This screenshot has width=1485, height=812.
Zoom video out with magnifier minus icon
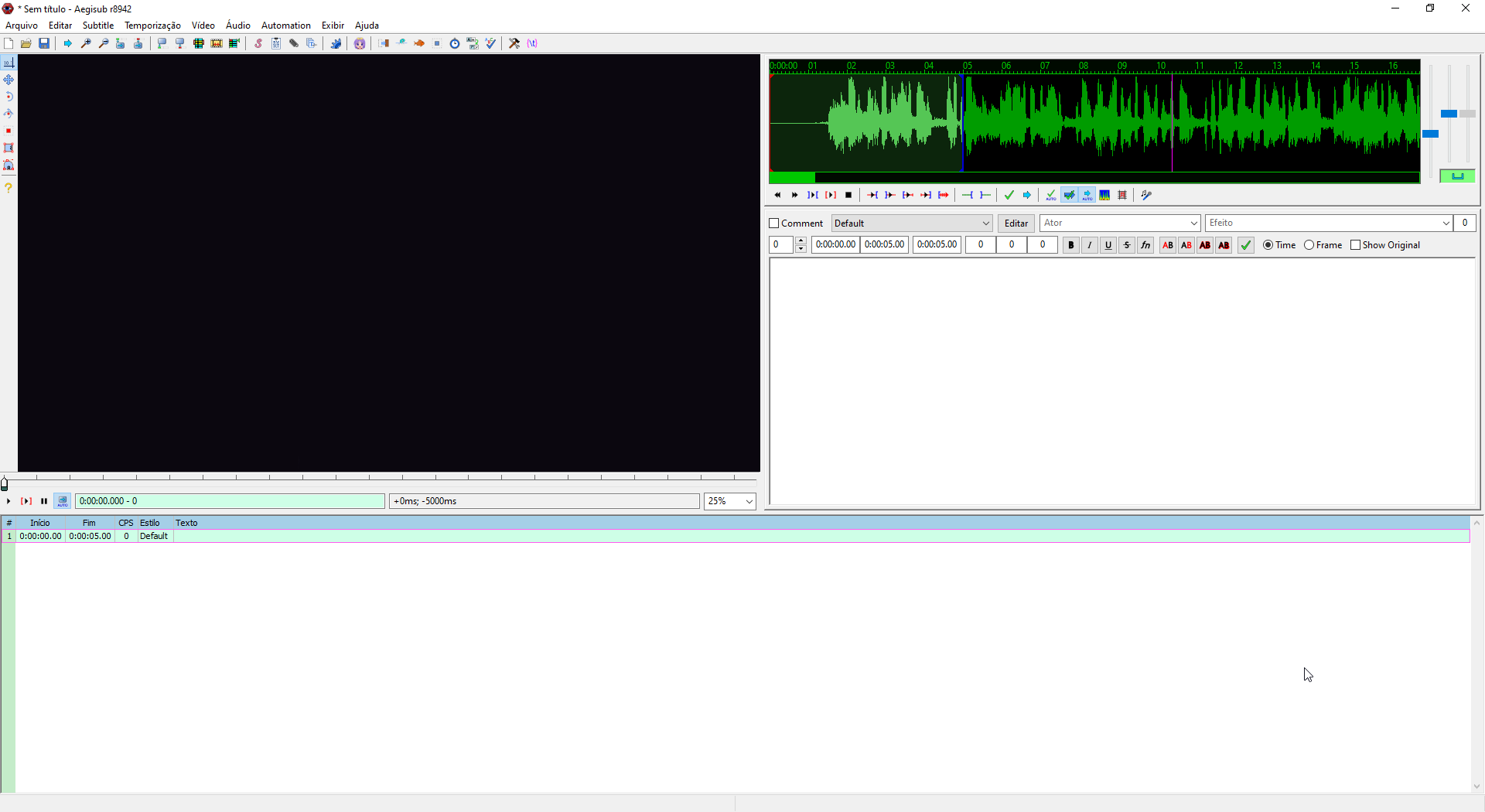coord(104,43)
